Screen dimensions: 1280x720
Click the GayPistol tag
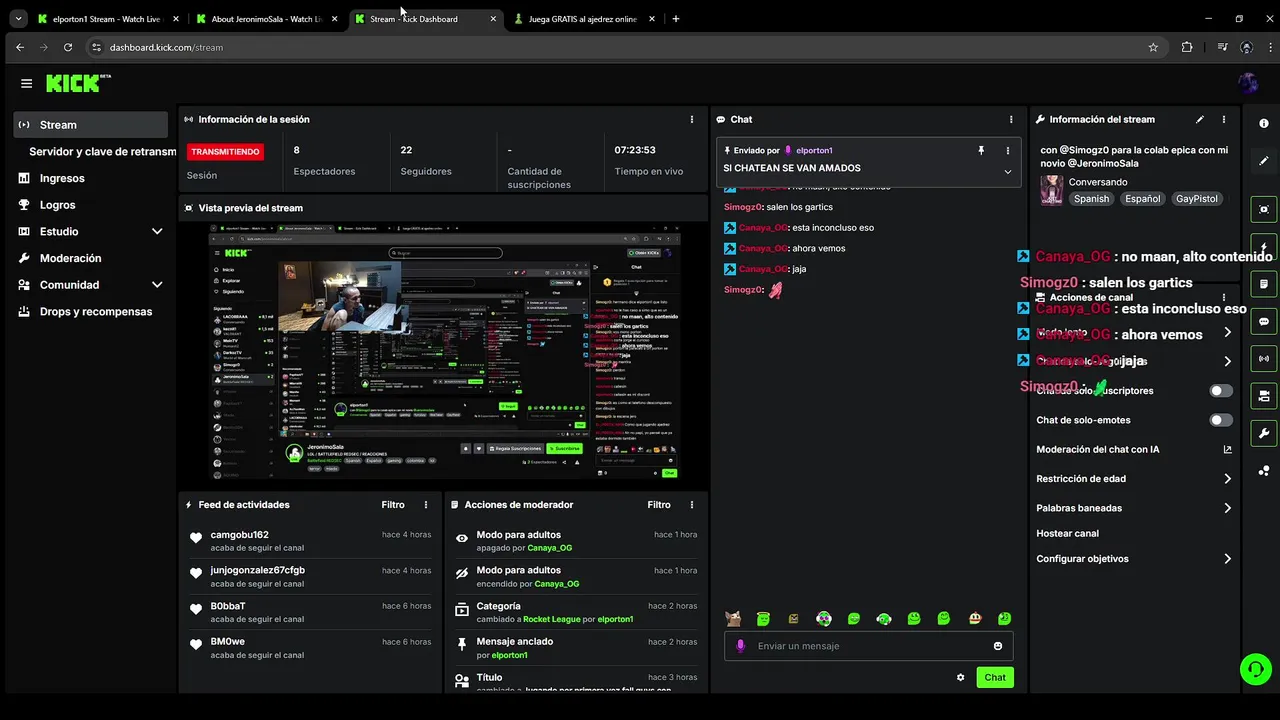[x=1197, y=199]
